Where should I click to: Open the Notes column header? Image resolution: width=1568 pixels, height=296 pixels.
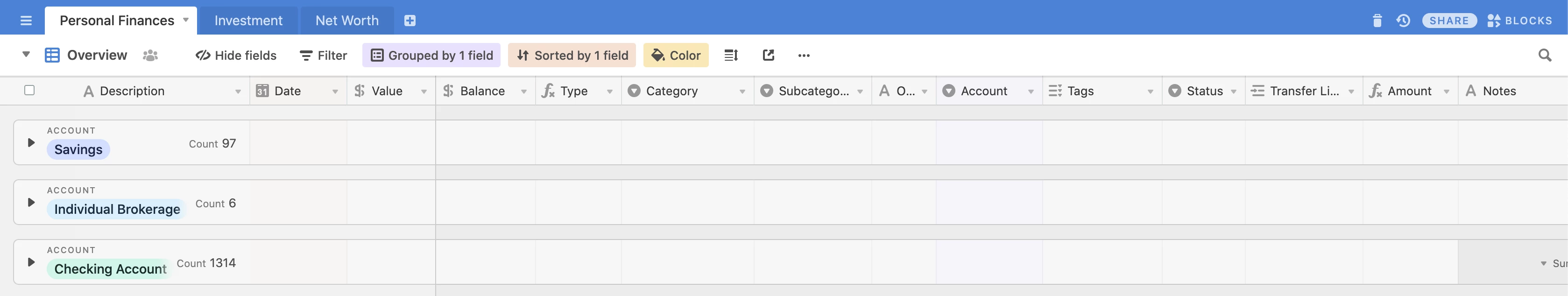pyautogui.click(x=1512, y=91)
